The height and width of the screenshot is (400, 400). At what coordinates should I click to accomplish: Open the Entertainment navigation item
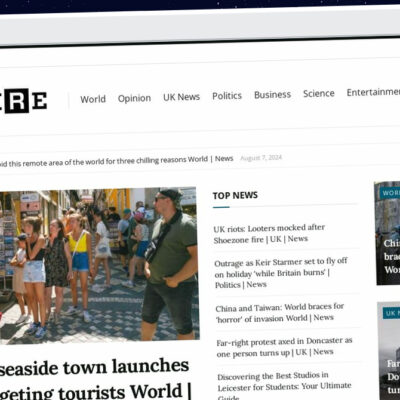click(x=373, y=92)
